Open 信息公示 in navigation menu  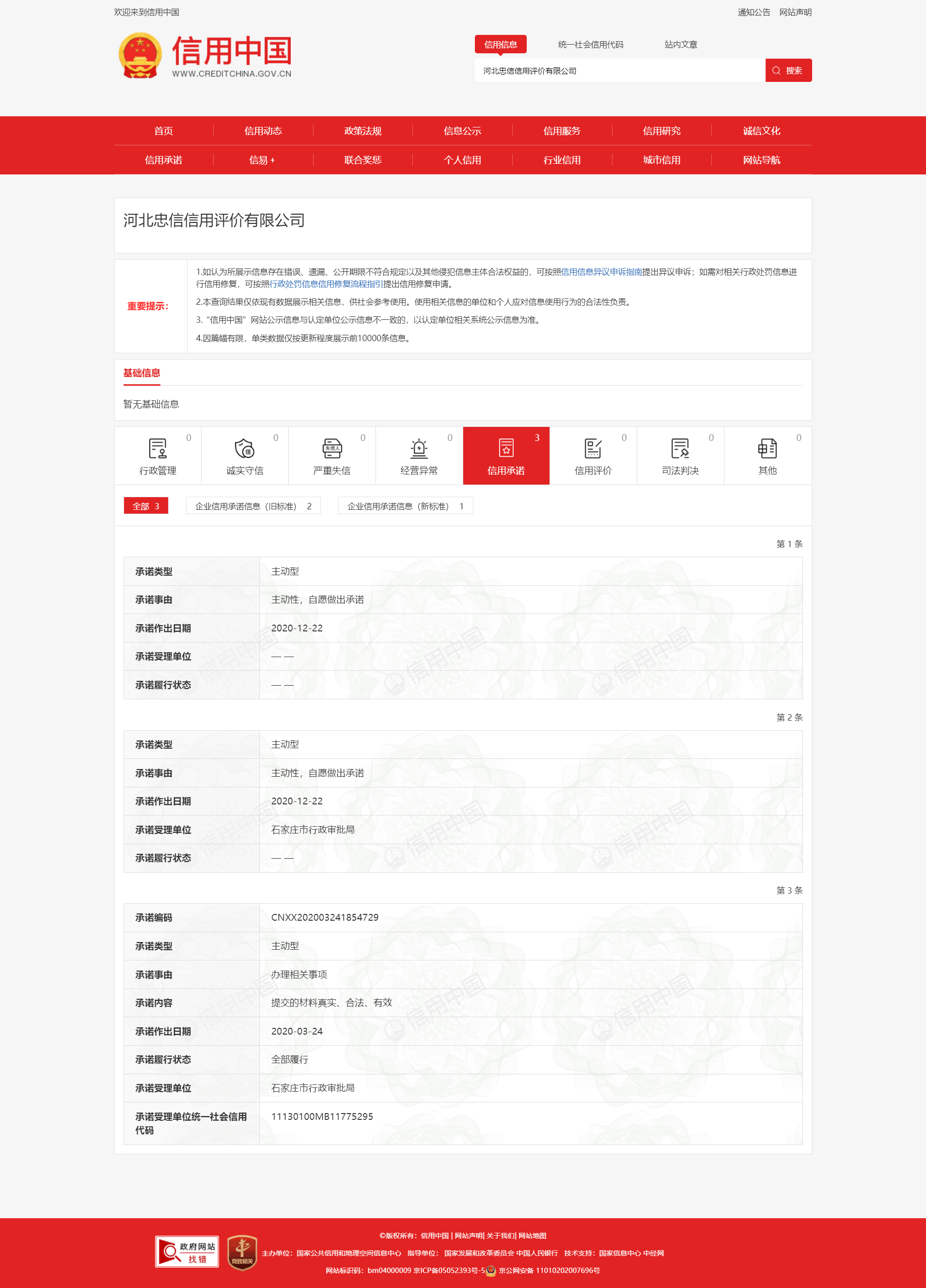pyautogui.click(x=462, y=131)
